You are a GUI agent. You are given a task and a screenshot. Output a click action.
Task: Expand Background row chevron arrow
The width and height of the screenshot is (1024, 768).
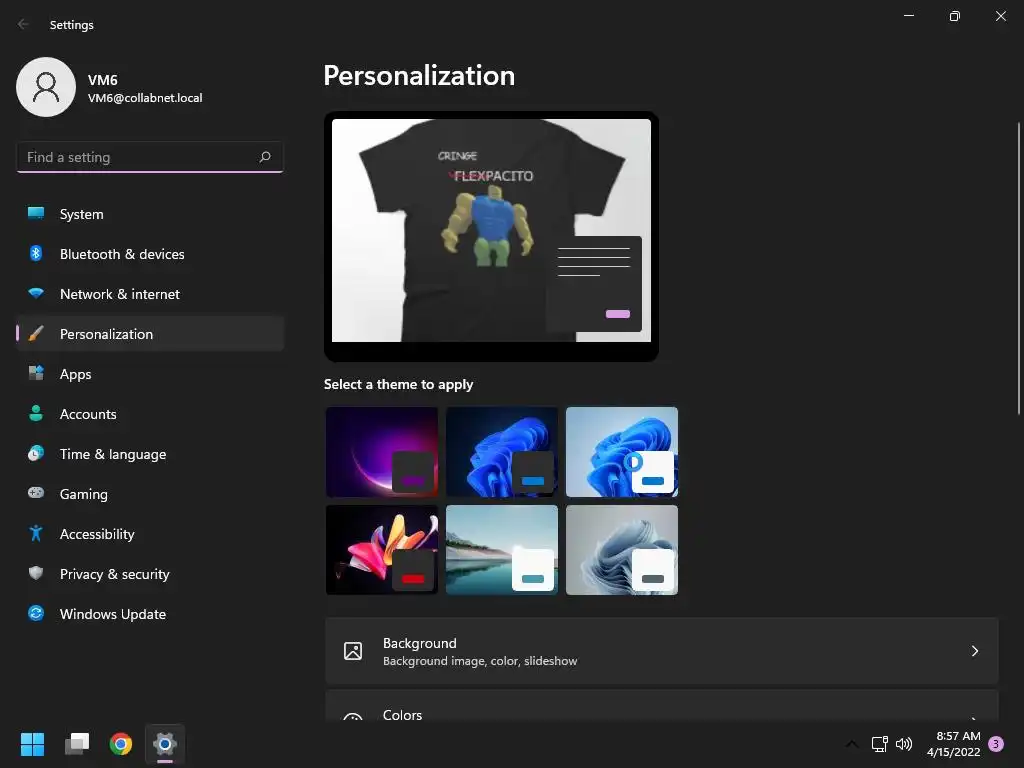974,651
